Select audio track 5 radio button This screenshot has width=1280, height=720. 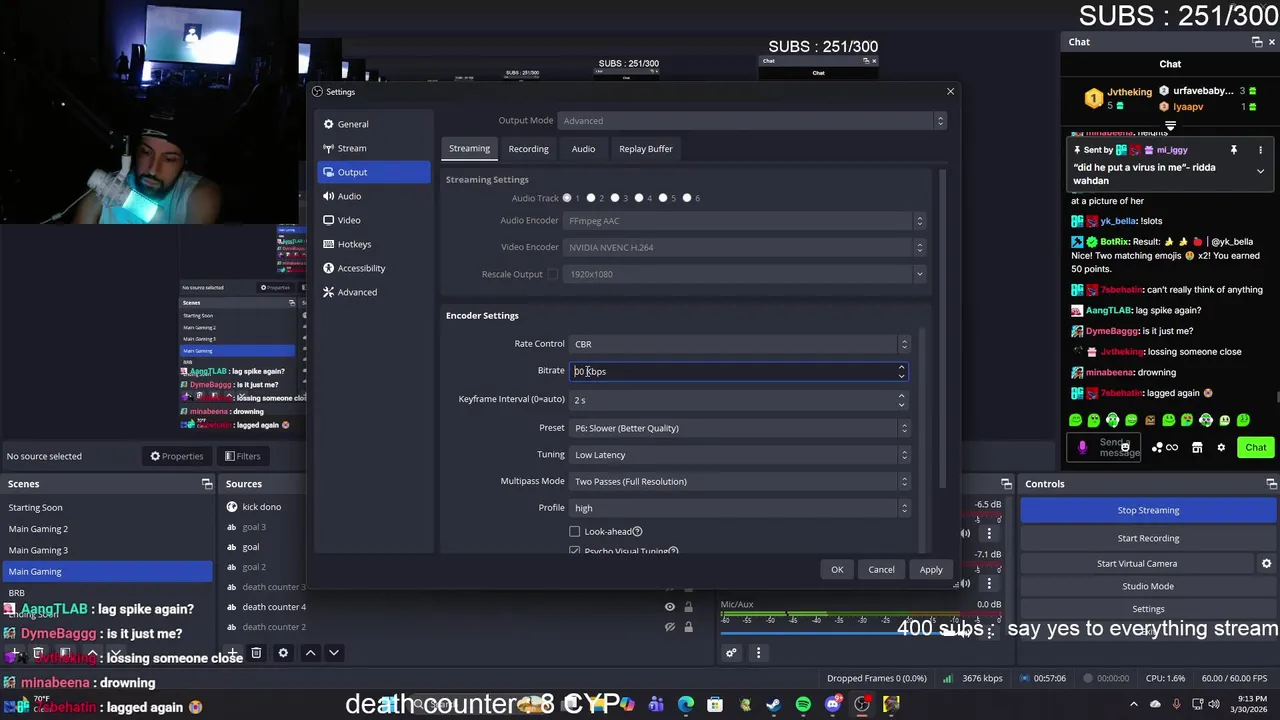point(662,198)
